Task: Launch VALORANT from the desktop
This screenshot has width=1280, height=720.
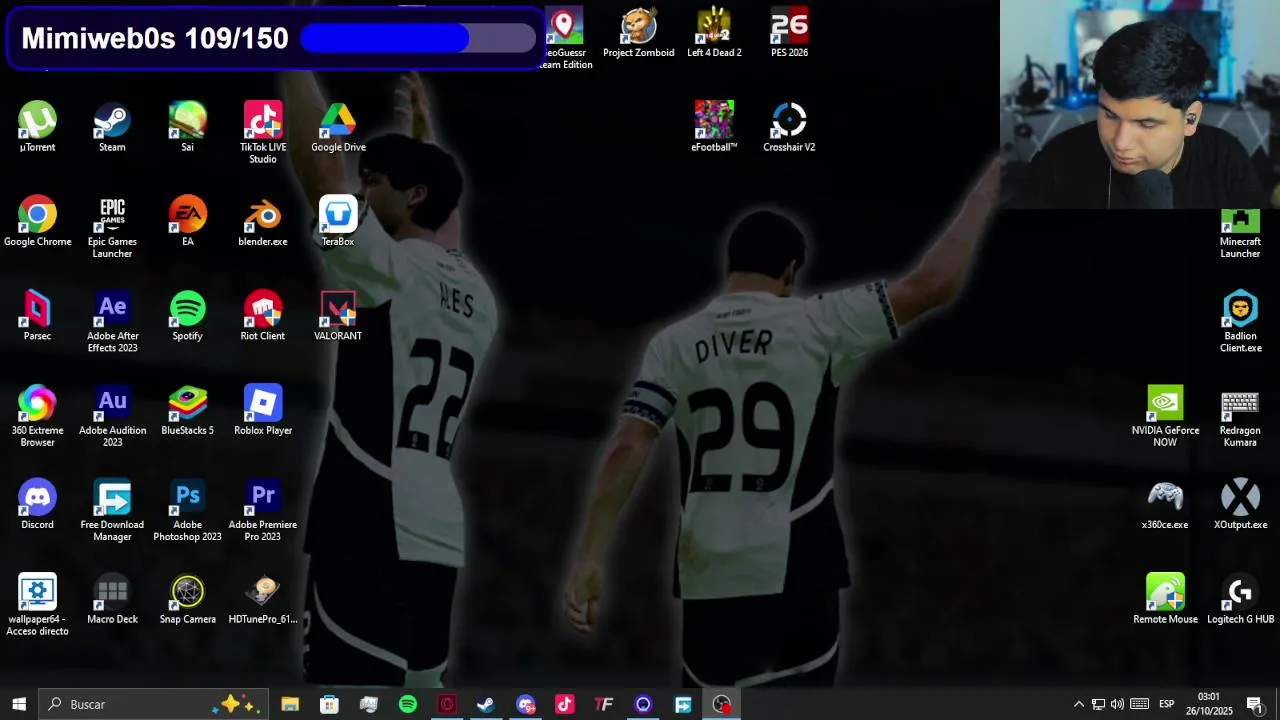Action: (338, 316)
